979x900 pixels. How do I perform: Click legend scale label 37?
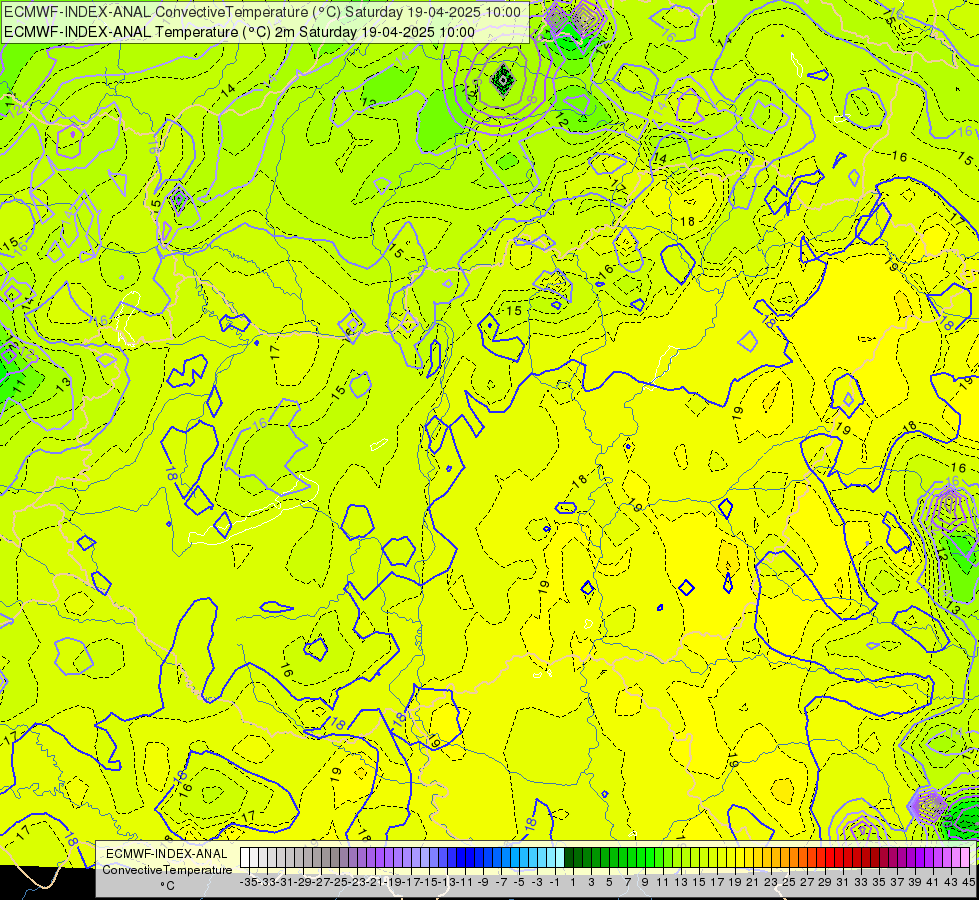click(x=897, y=882)
